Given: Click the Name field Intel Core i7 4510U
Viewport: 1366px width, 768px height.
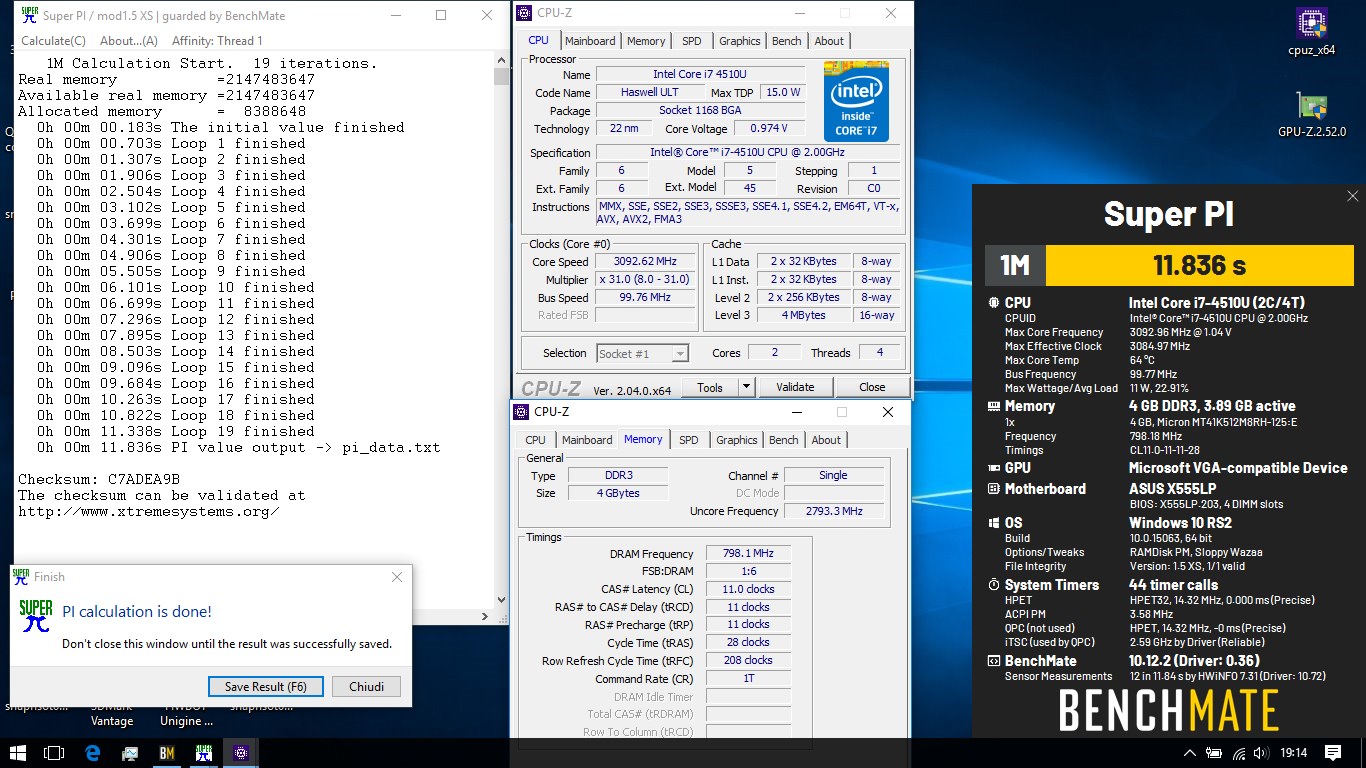Looking at the screenshot, I should coord(700,75).
